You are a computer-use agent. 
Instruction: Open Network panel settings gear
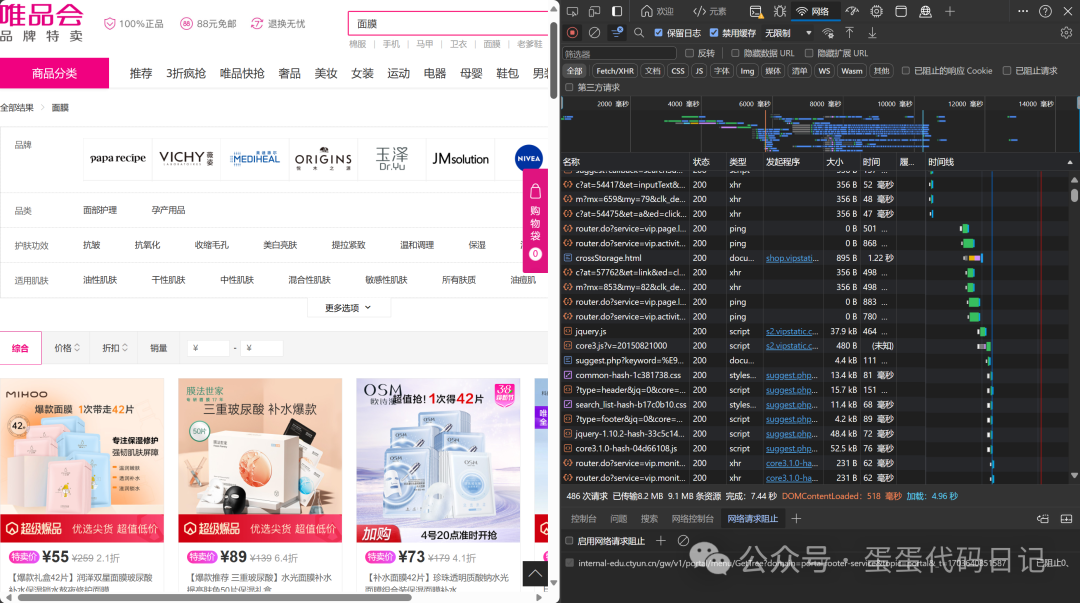coord(1066,32)
